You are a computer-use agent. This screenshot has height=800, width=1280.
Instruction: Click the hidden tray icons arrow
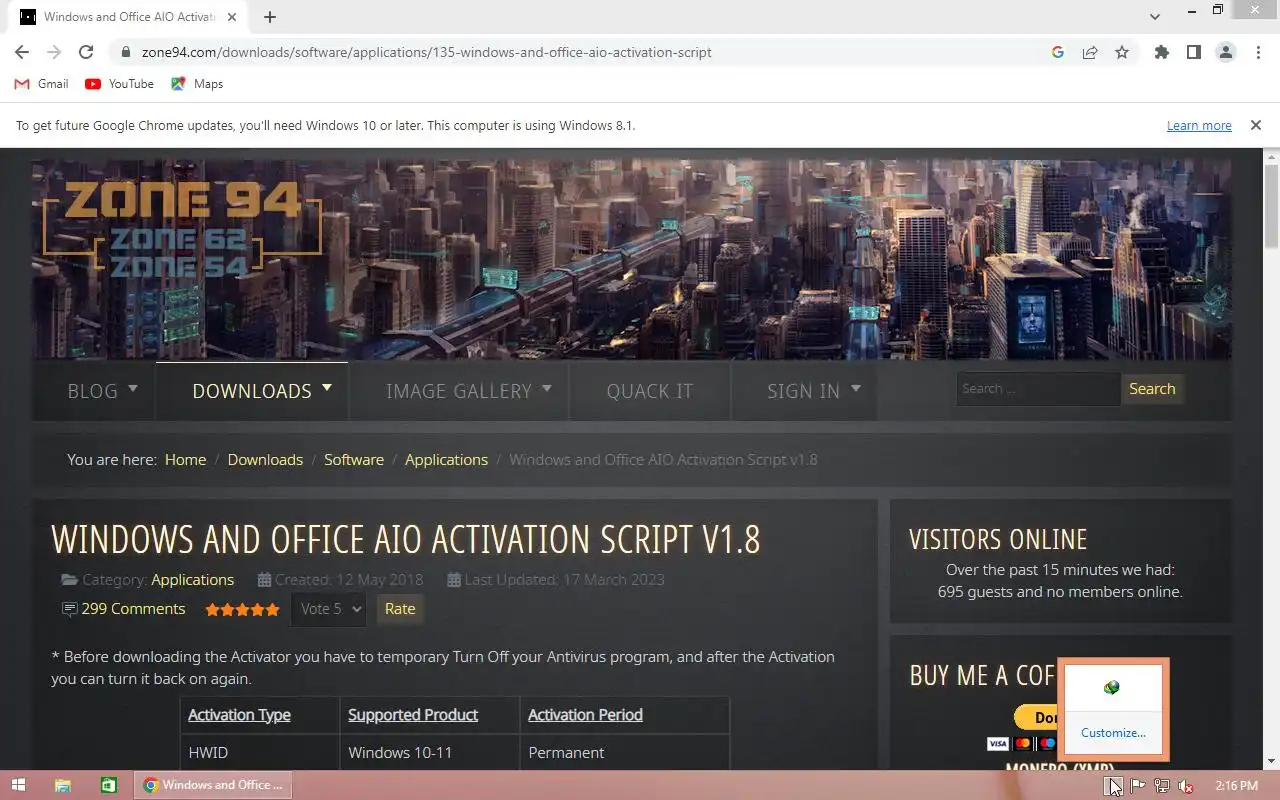tap(1113, 785)
